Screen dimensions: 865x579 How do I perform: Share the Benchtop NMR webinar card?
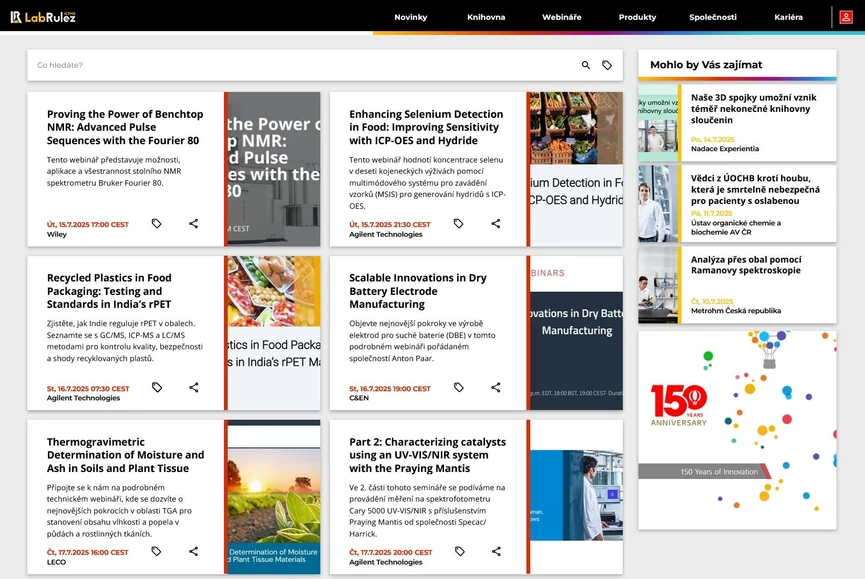click(x=194, y=223)
